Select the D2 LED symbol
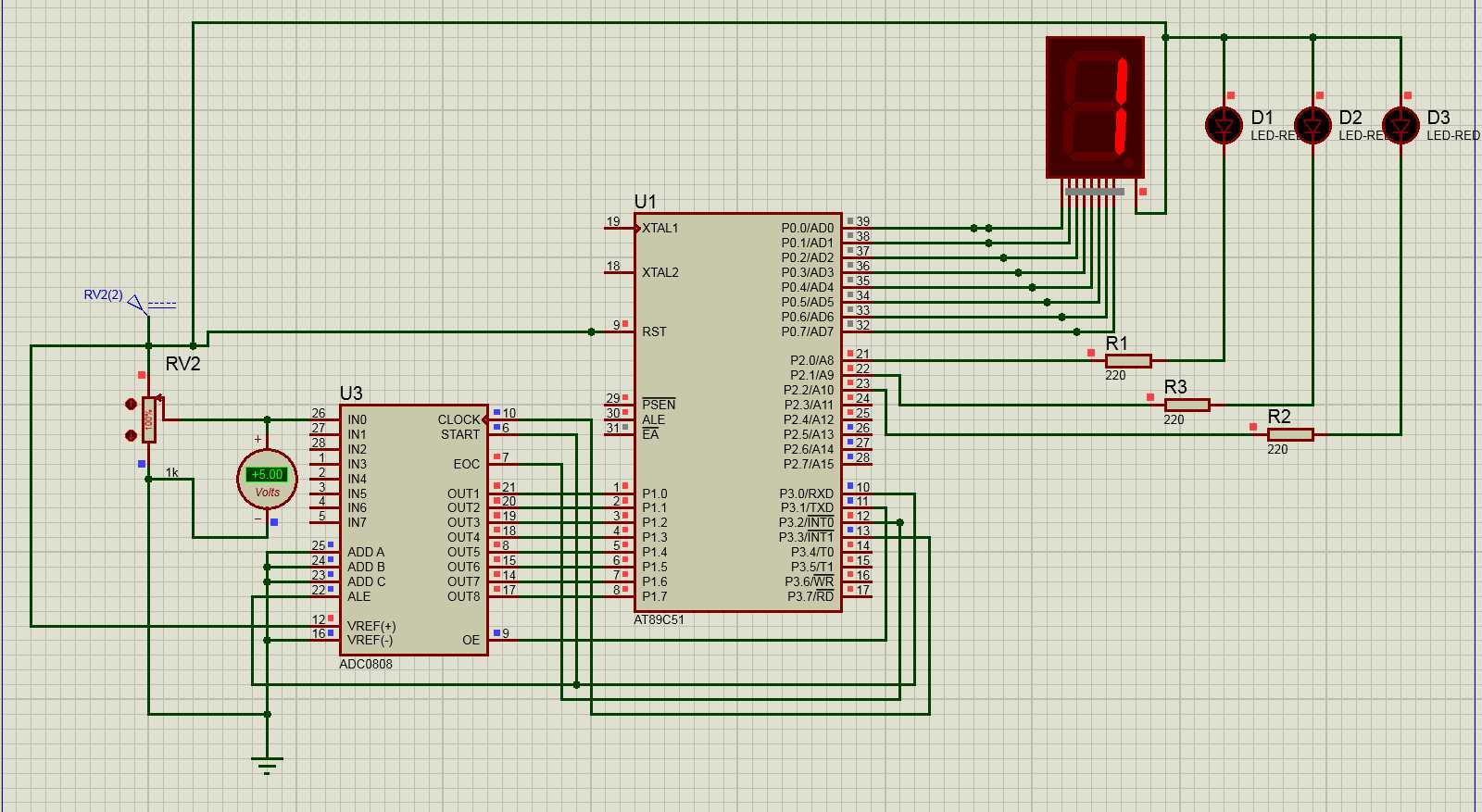Image resolution: width=1482 pixels, height=812 pixels. click(x=1312, y=125)
